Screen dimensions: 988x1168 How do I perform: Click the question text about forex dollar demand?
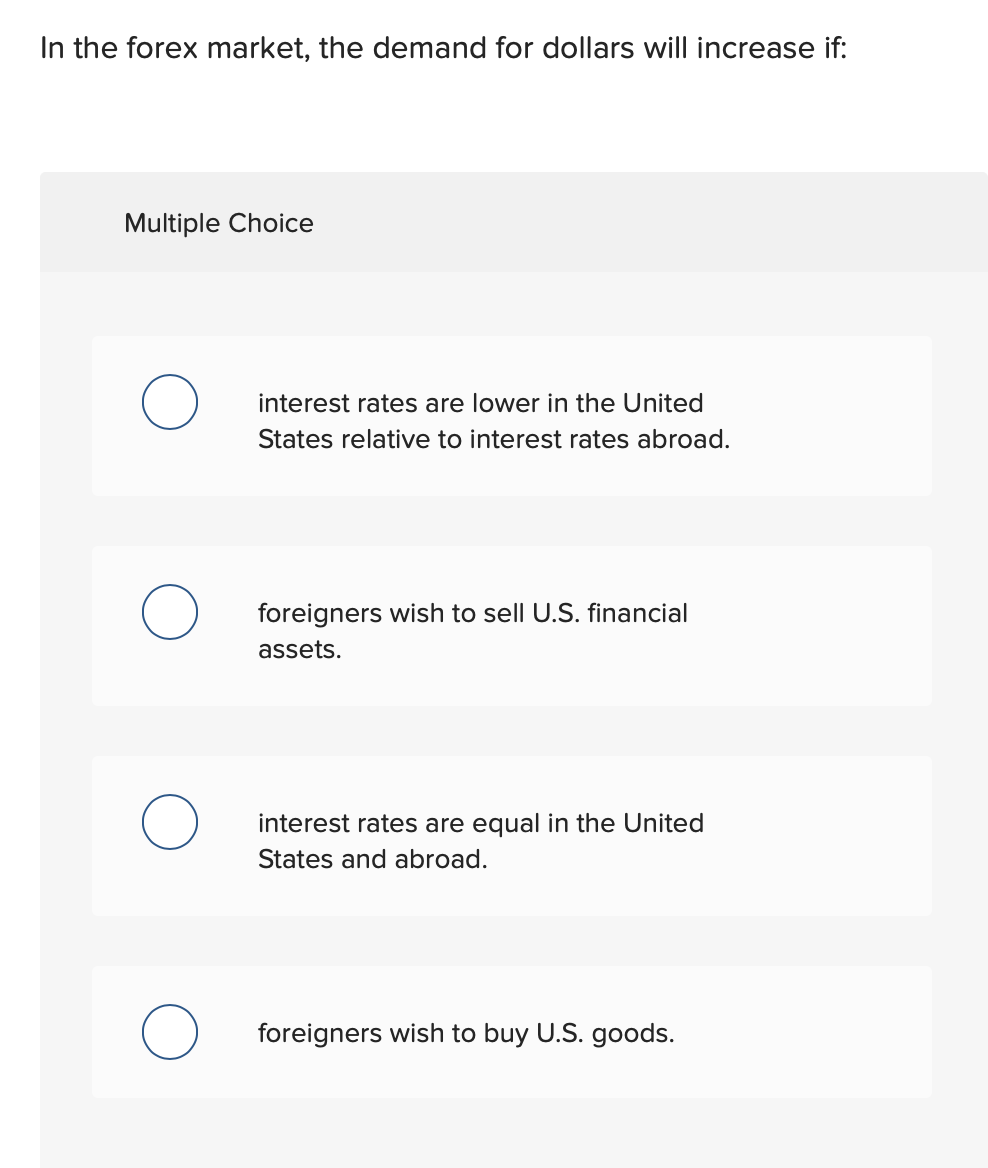(444, 48)
